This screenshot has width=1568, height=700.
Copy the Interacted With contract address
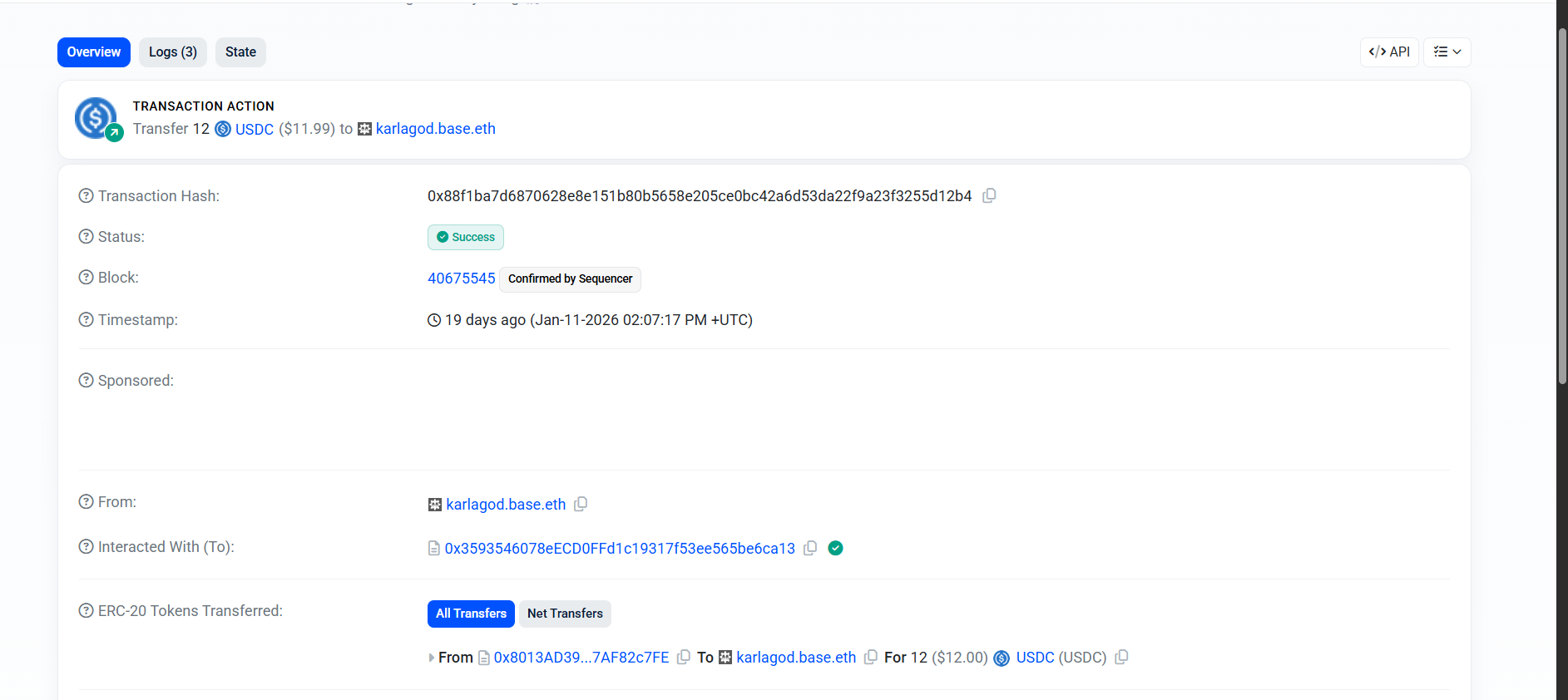tap(810, 548)
